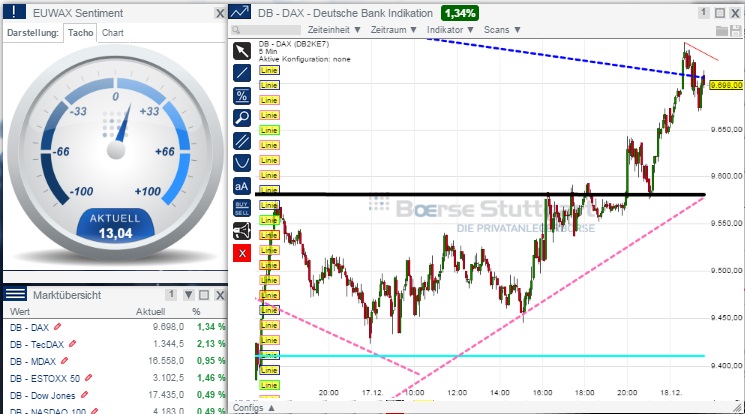Open the Marktübersicht hamburger menu icon
This screenshot has height=414, width=745.
coord(16,294)
